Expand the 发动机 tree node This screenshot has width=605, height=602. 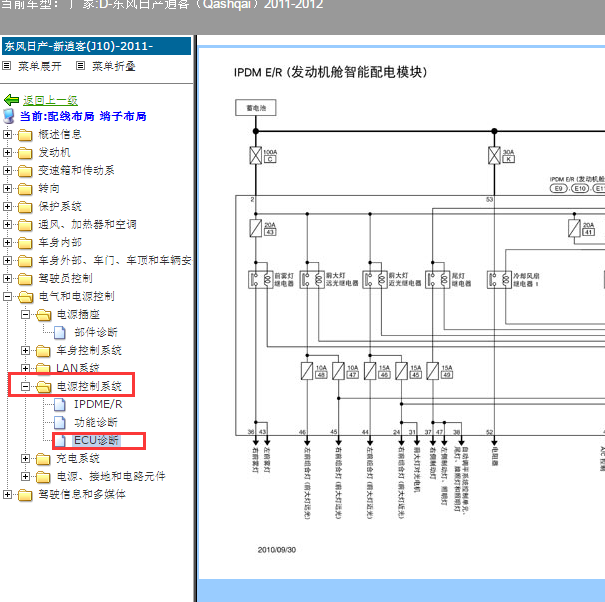point(7,152)
